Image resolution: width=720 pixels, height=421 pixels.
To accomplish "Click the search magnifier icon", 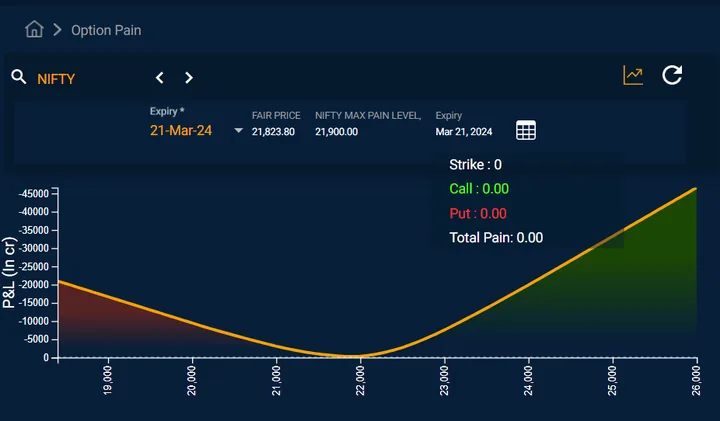I will (x=19, y=77).
